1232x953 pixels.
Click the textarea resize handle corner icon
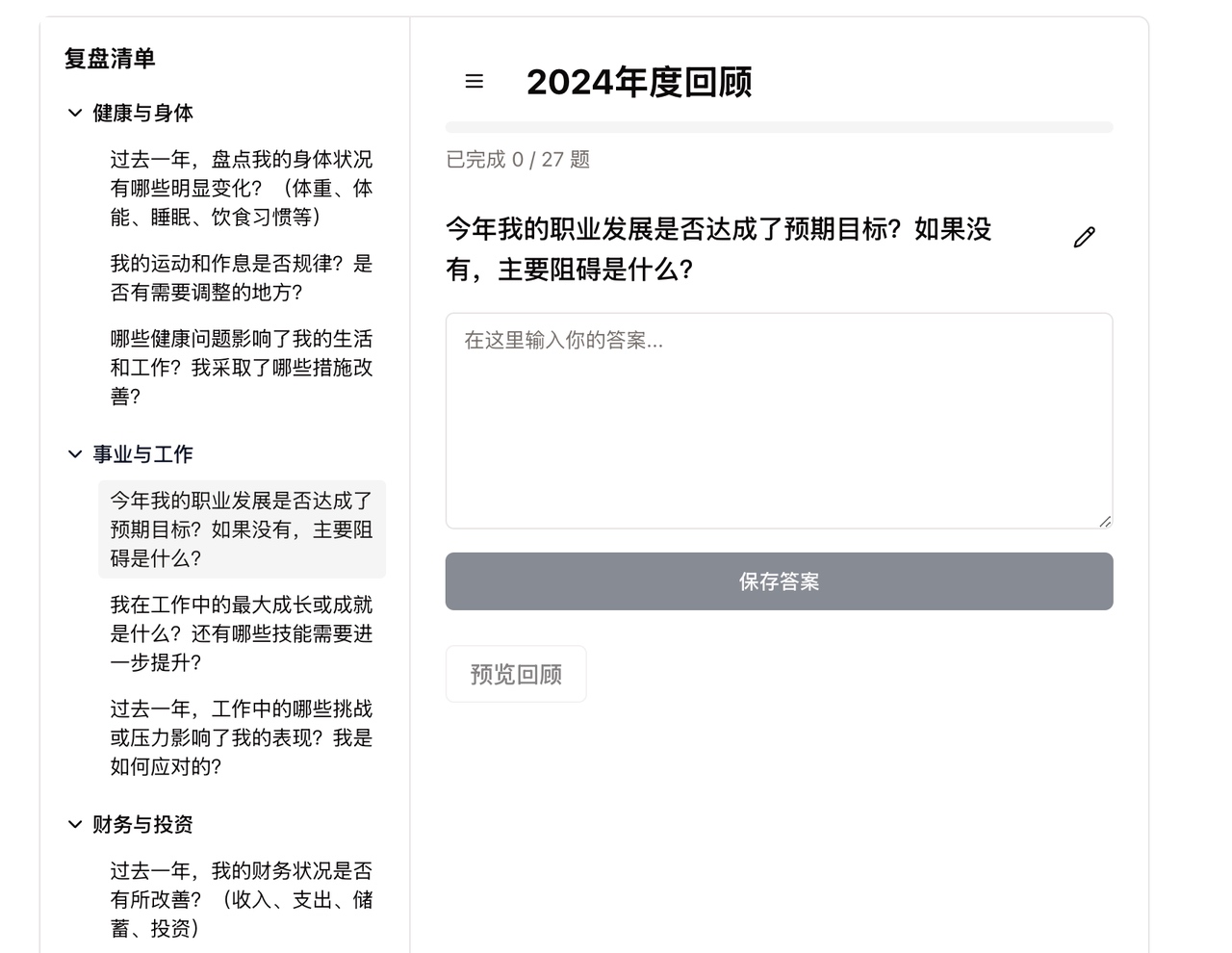point(1104,520)
